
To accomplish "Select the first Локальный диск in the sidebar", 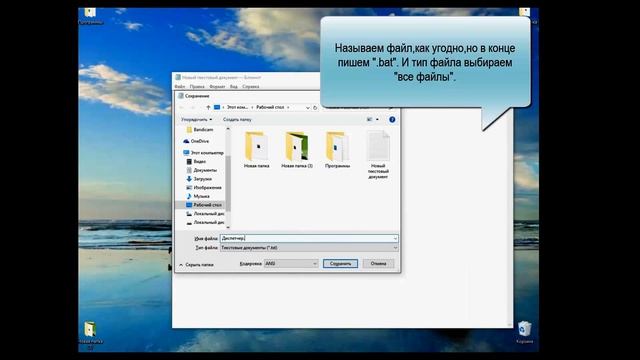I will pos(205,213).
